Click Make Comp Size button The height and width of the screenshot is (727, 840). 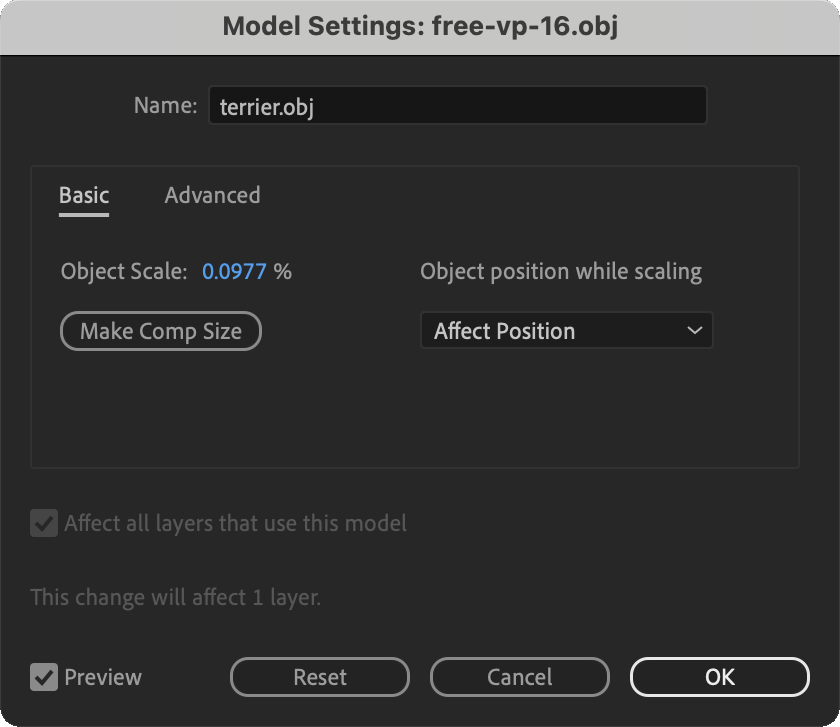click(x=161, y=331)
